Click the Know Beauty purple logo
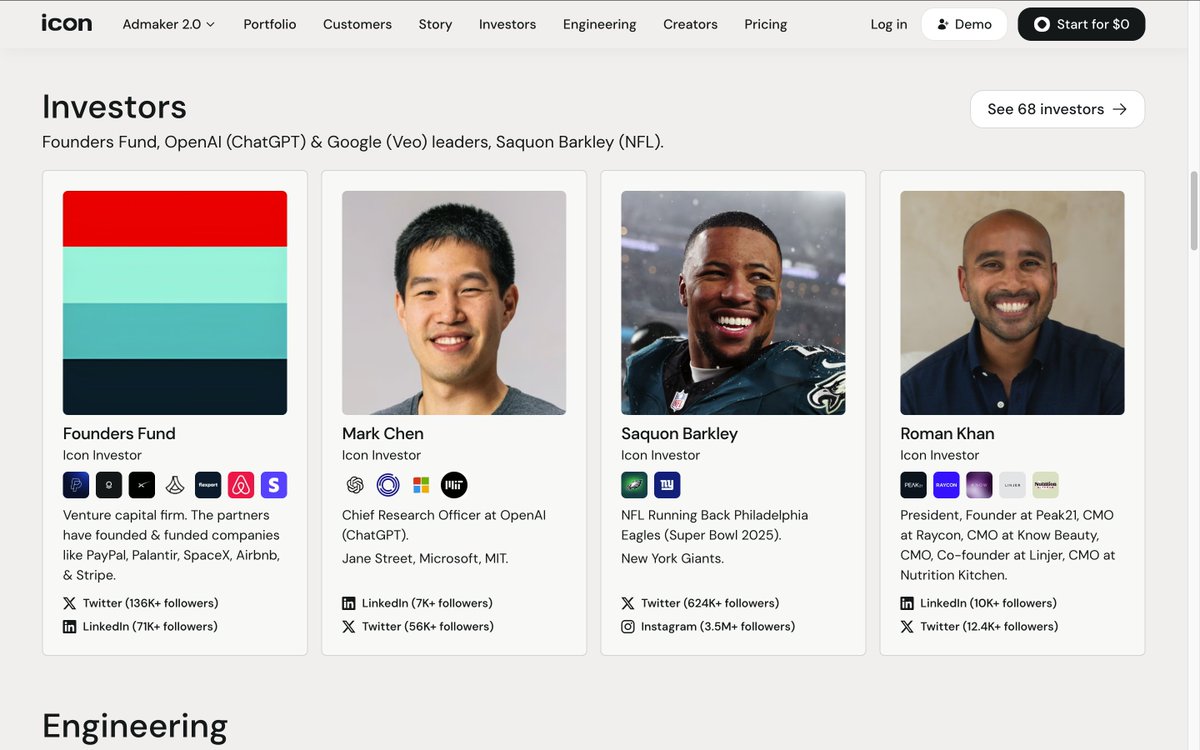 coord(979,485)
